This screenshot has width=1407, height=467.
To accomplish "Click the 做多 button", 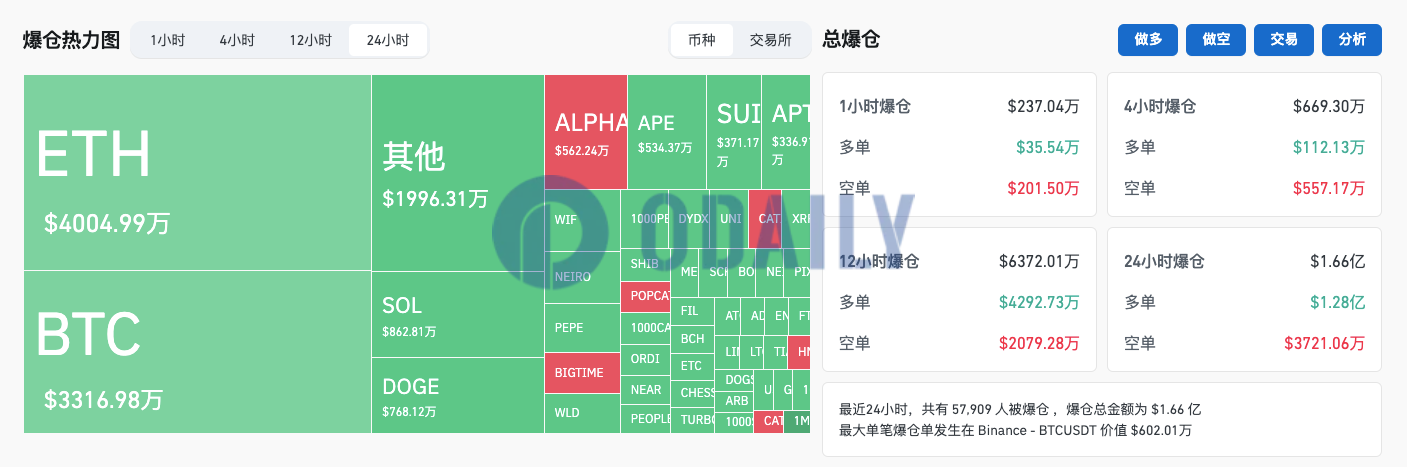I will pos(1148,40).
